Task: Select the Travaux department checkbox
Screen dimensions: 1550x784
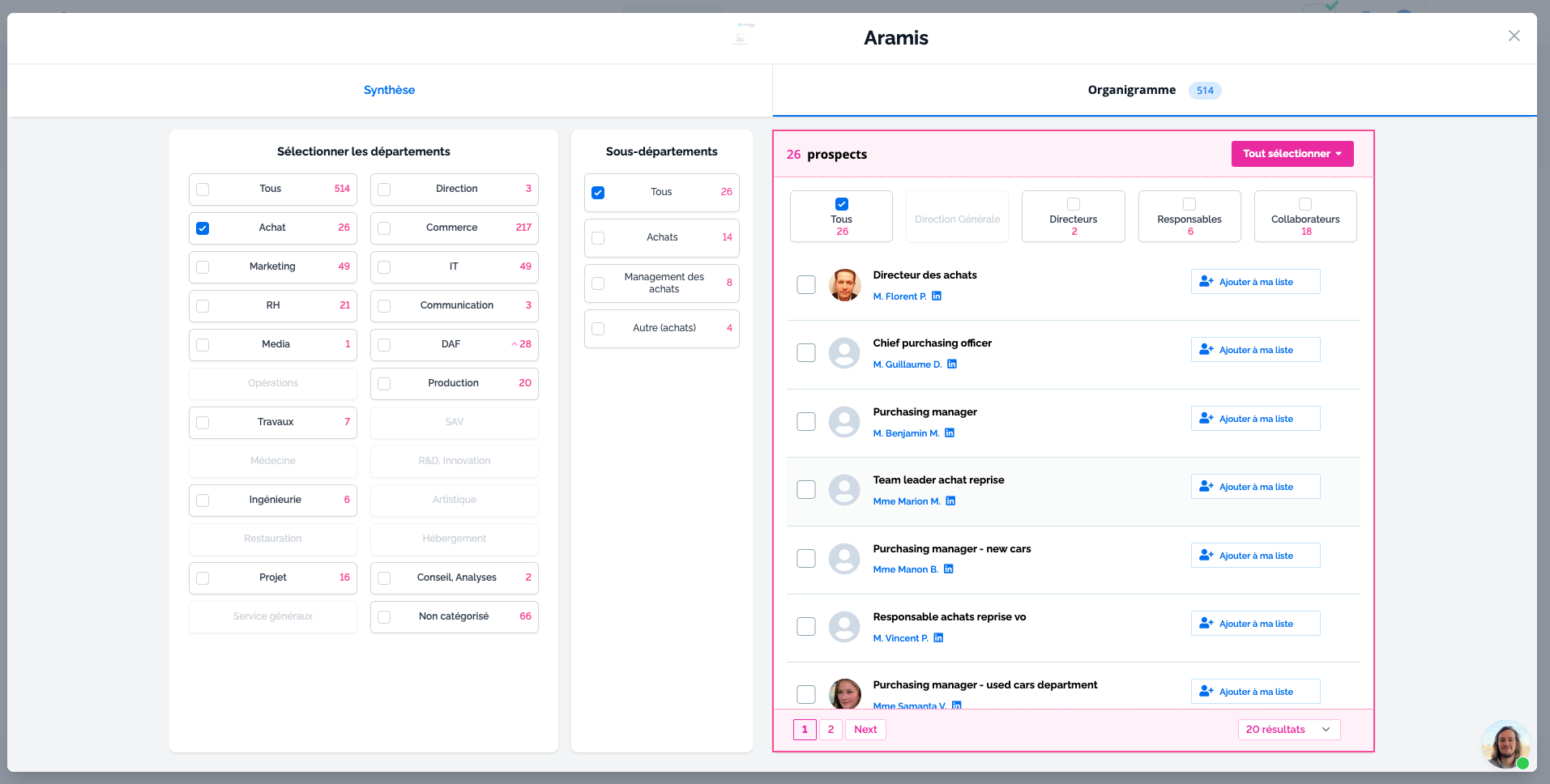Action: click(203, 423)
